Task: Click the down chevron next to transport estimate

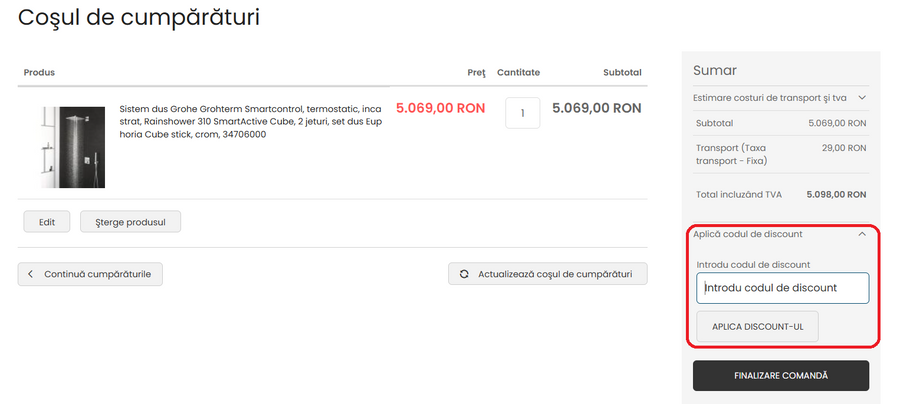Action: 861,98
